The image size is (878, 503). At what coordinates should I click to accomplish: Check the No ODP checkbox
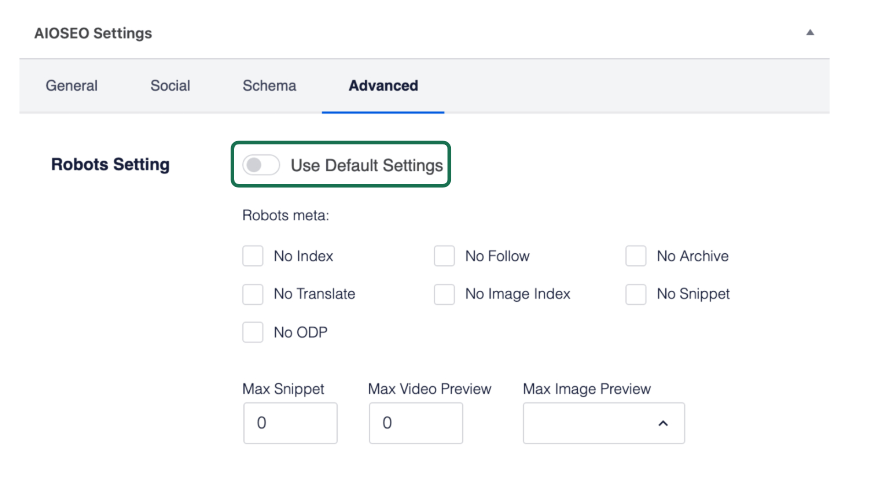tap(253, 332)
